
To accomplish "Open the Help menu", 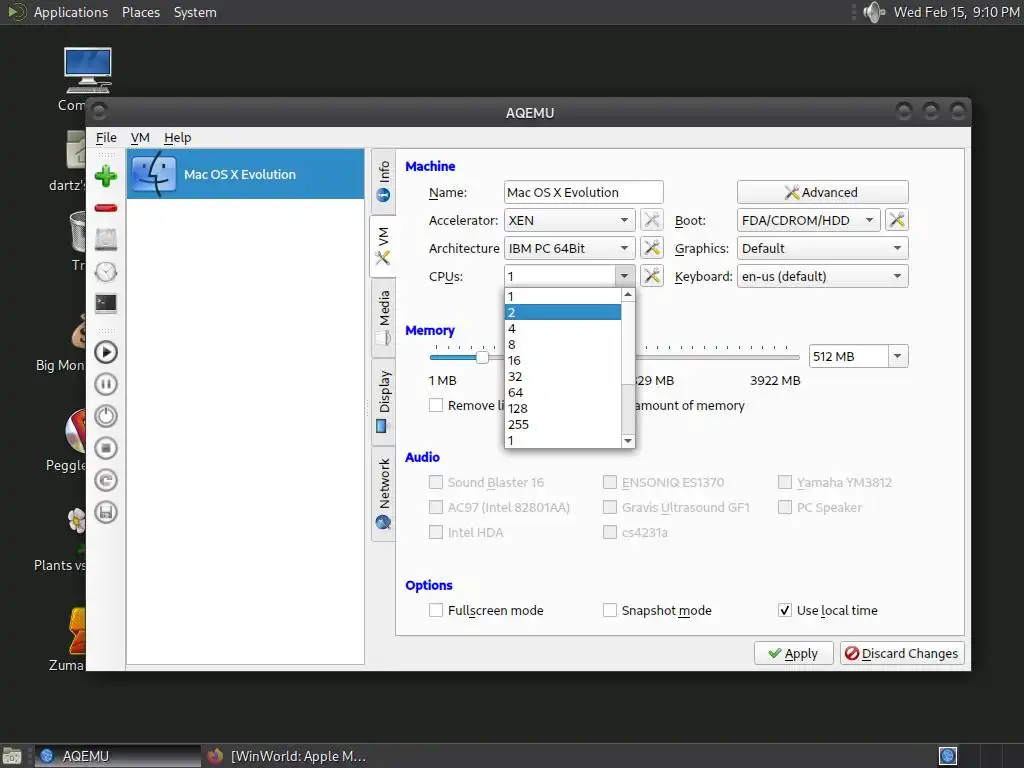I will (177, 137).
